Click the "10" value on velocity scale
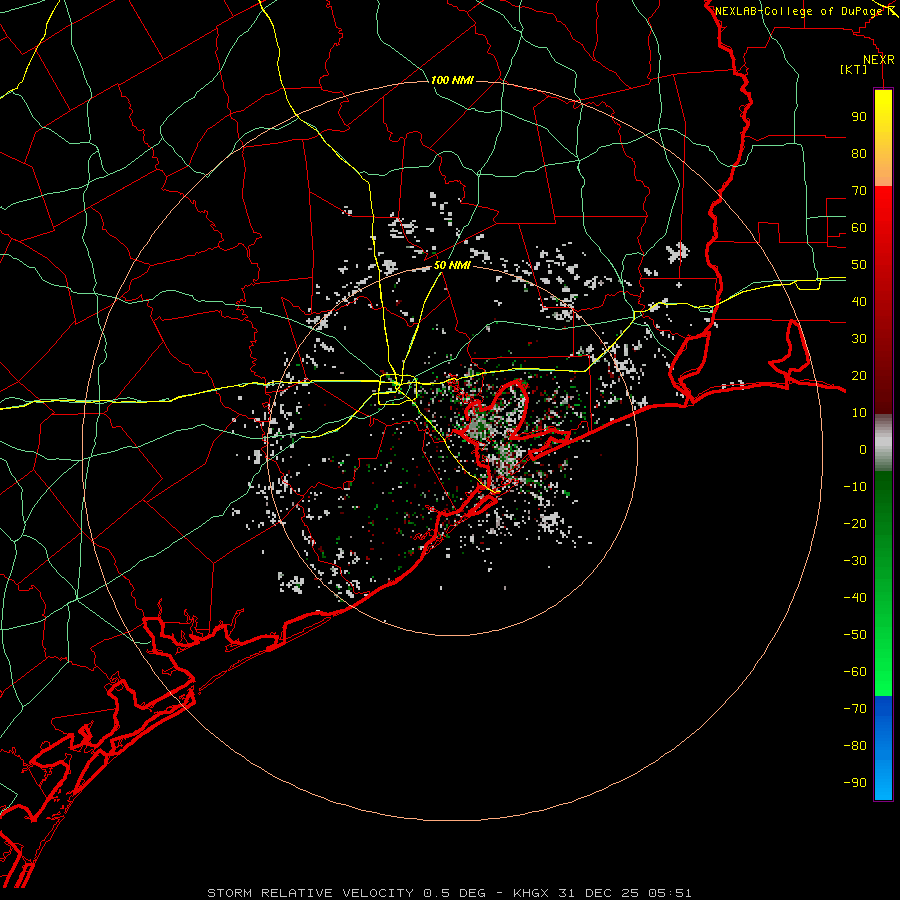 pyautogui.click(x=859, y=413)
